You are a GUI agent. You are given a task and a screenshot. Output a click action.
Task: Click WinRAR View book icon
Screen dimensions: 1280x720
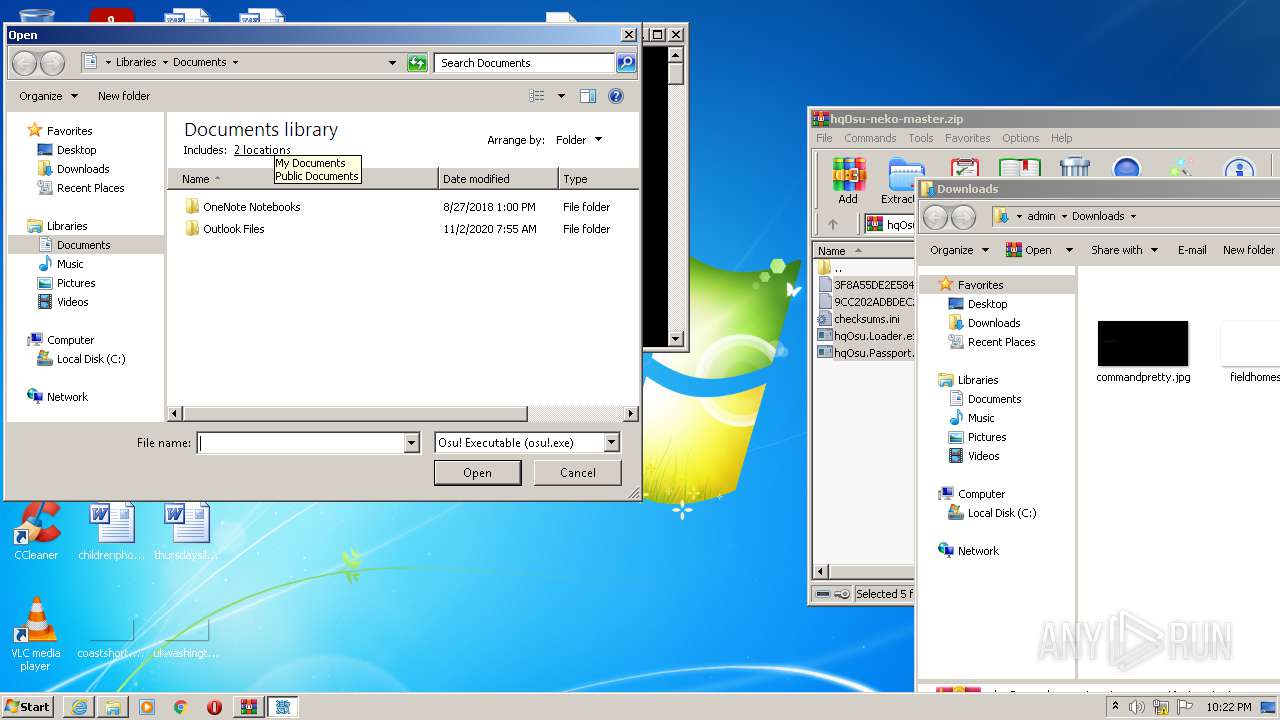(1019, 167)
